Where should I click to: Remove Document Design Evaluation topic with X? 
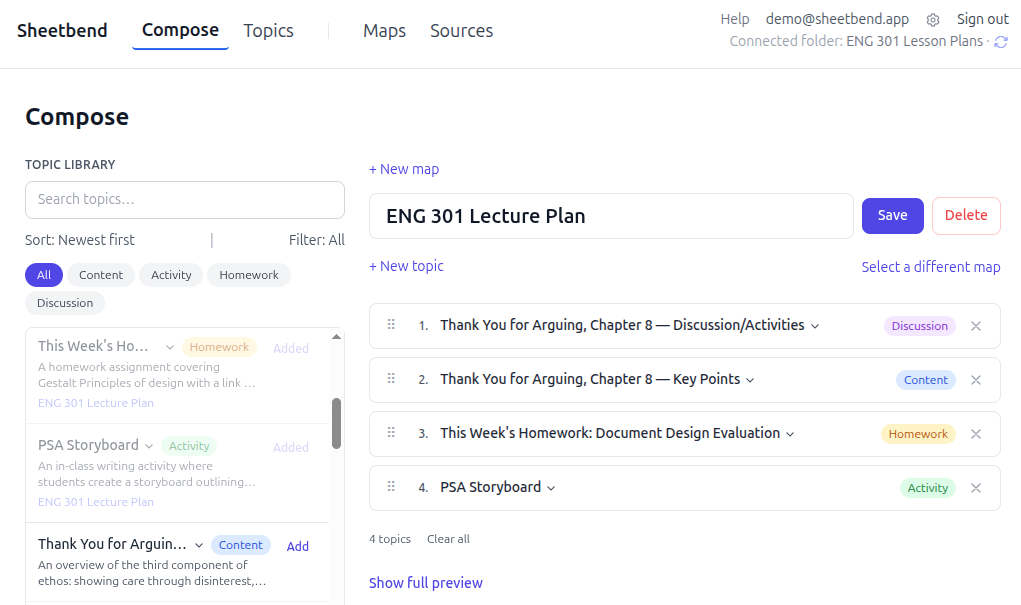click(975, 434)
